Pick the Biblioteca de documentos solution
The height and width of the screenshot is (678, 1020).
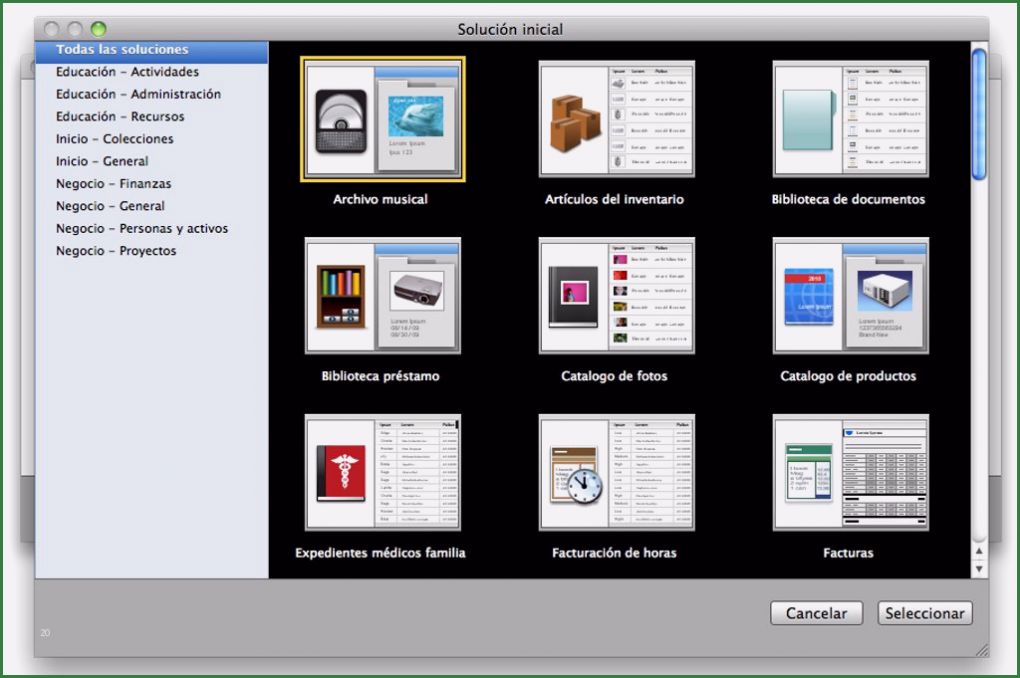click(849, 120)
